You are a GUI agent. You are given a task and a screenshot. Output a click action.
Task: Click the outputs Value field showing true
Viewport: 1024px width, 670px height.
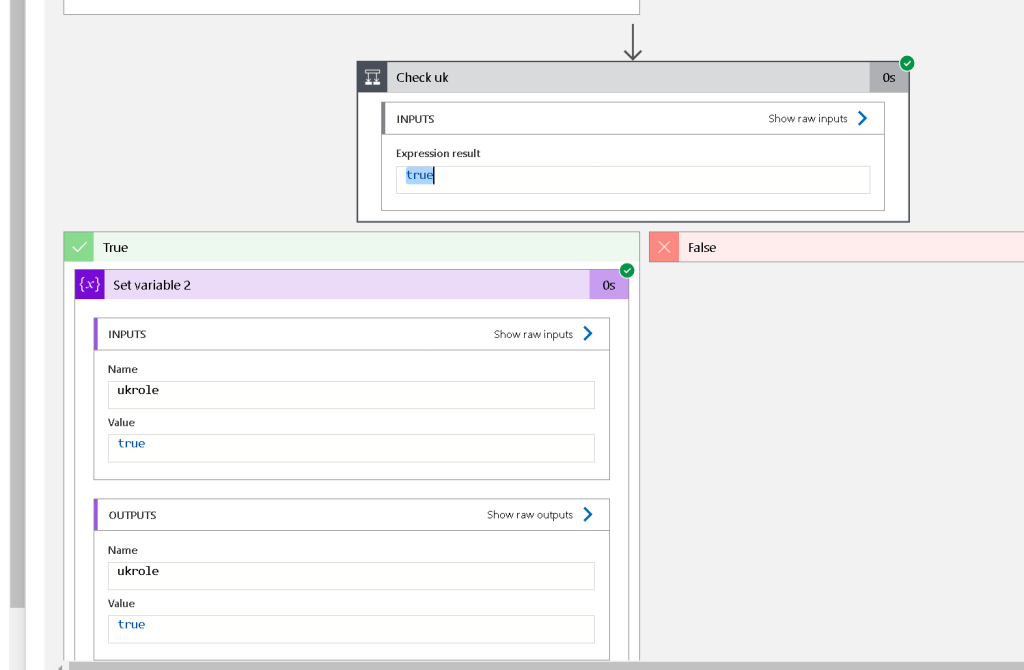coord(351,630)
